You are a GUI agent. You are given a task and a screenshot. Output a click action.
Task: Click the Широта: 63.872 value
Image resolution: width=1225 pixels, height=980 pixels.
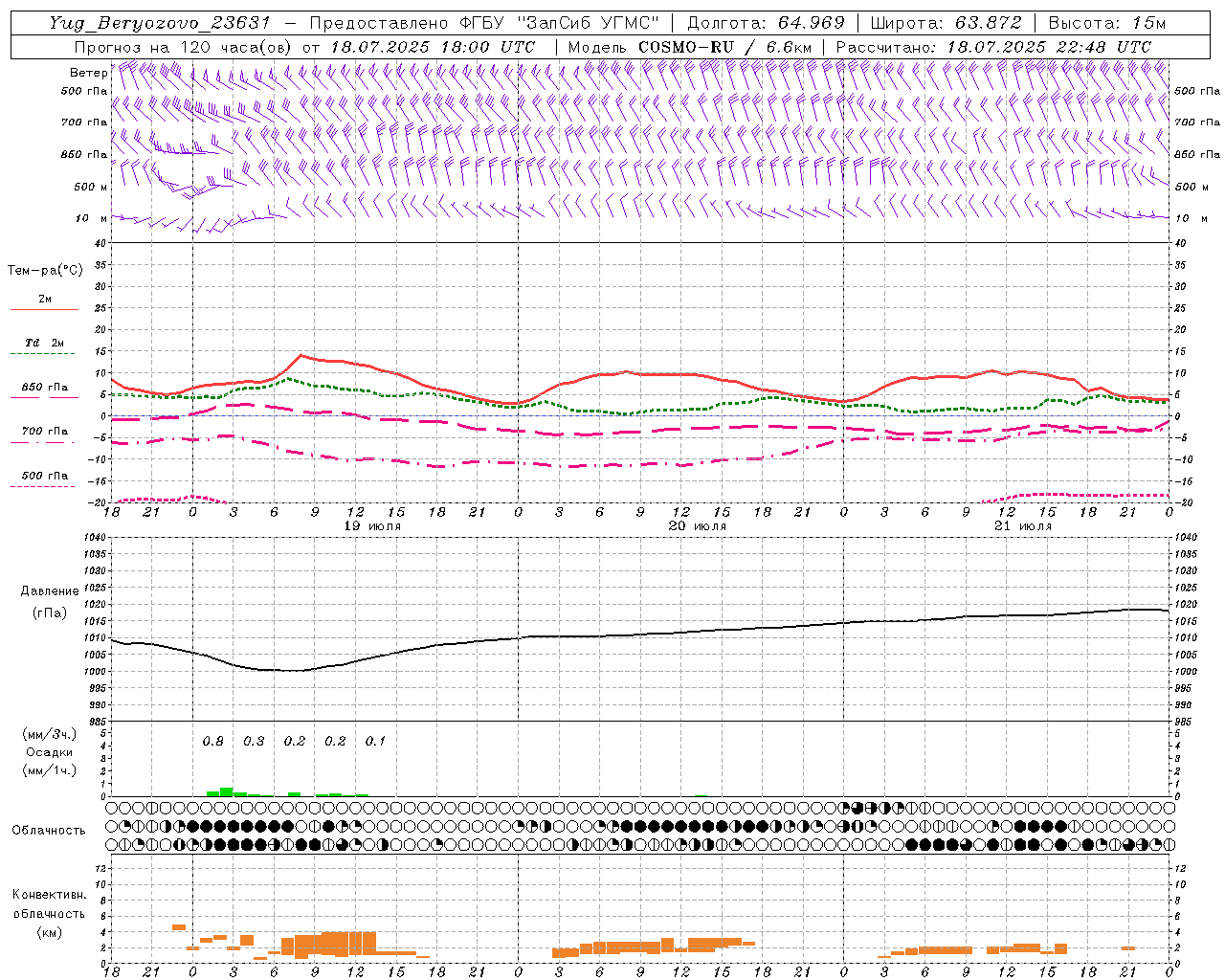tap(947, 23)
